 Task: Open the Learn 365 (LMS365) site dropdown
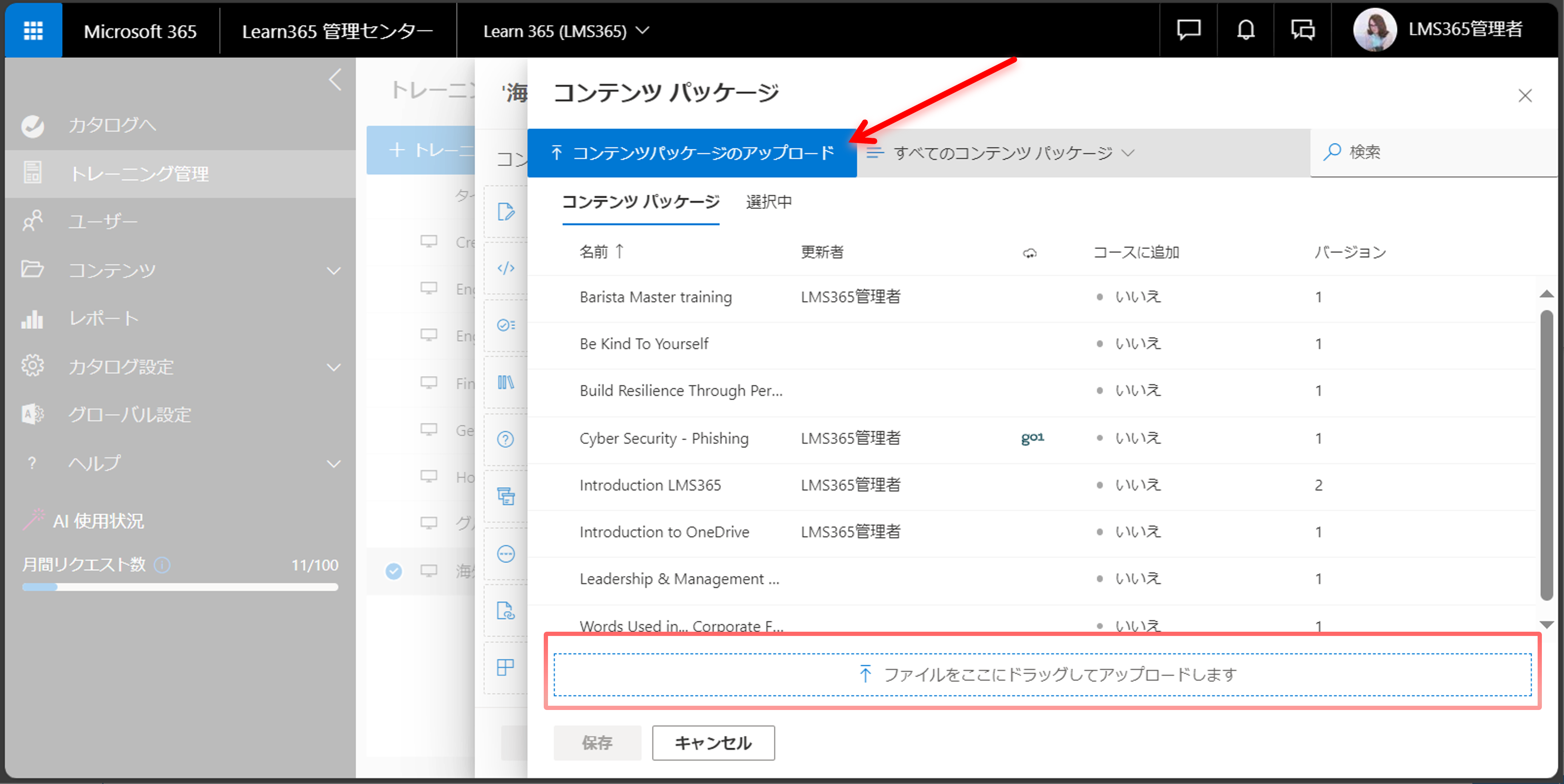click(x=566, y=31)
